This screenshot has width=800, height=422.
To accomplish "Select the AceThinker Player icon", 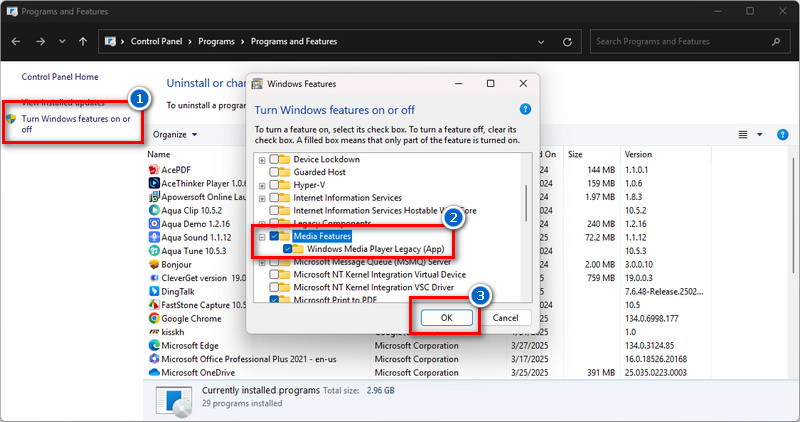I will 154,183.
